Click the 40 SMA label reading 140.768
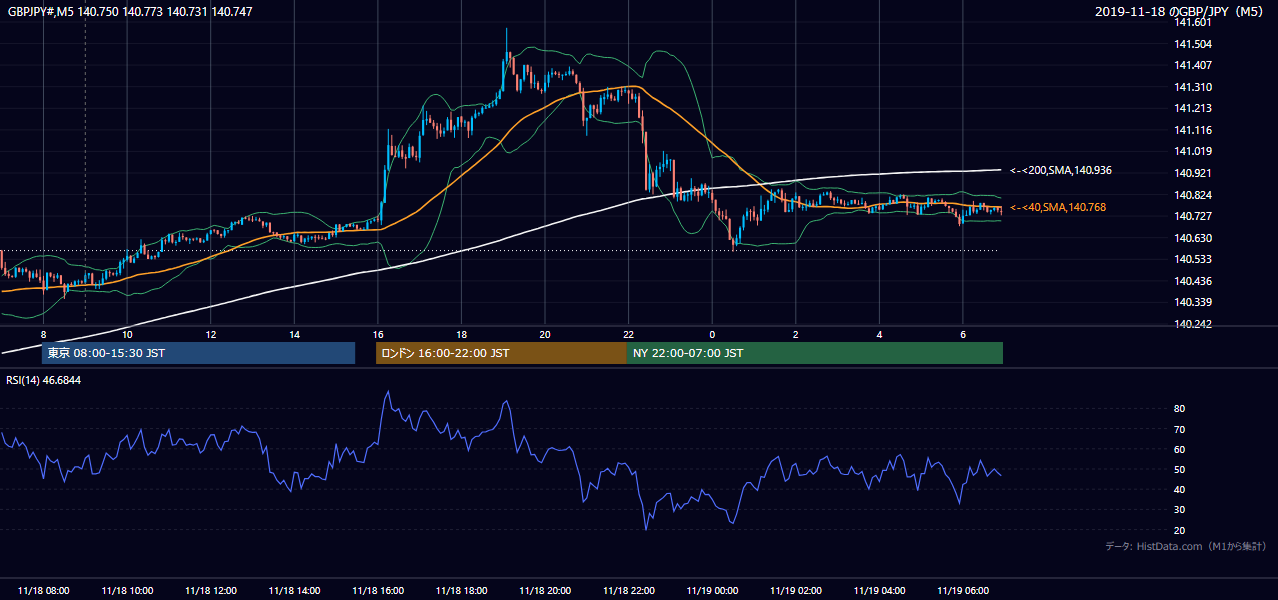The width and height of the screenshot is (1278, 600). (1058, 208)
